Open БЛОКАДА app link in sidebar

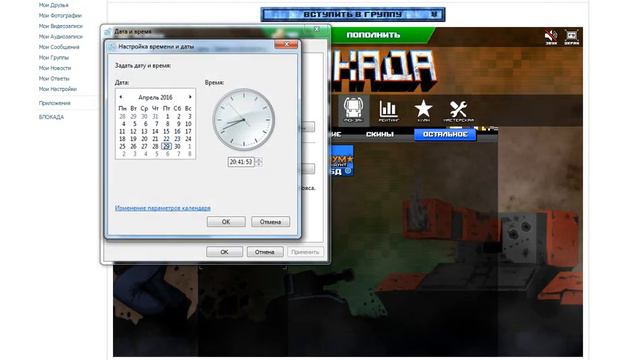point(51,117)
